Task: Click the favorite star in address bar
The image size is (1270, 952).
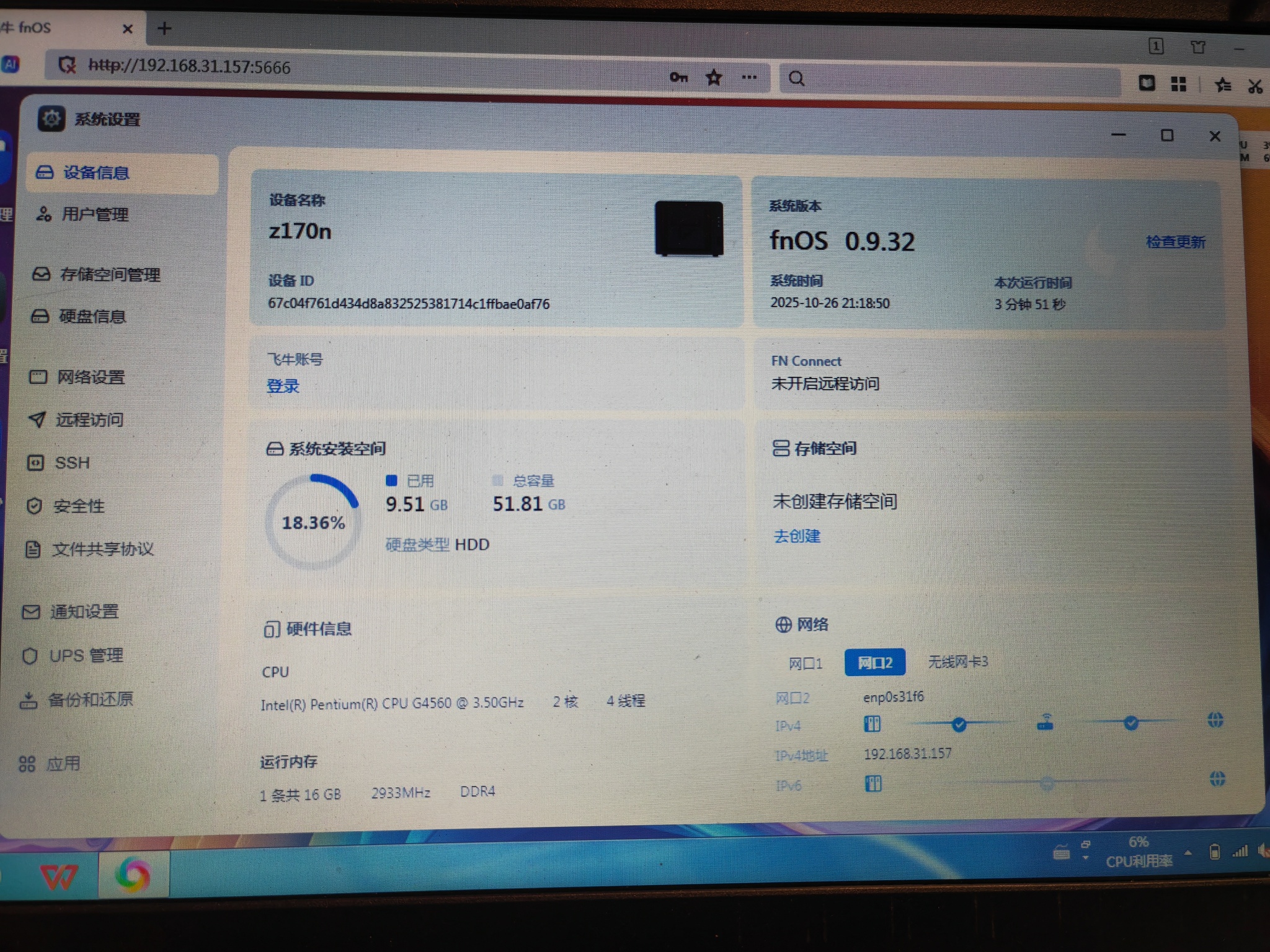Action: (x=714, y=77)
